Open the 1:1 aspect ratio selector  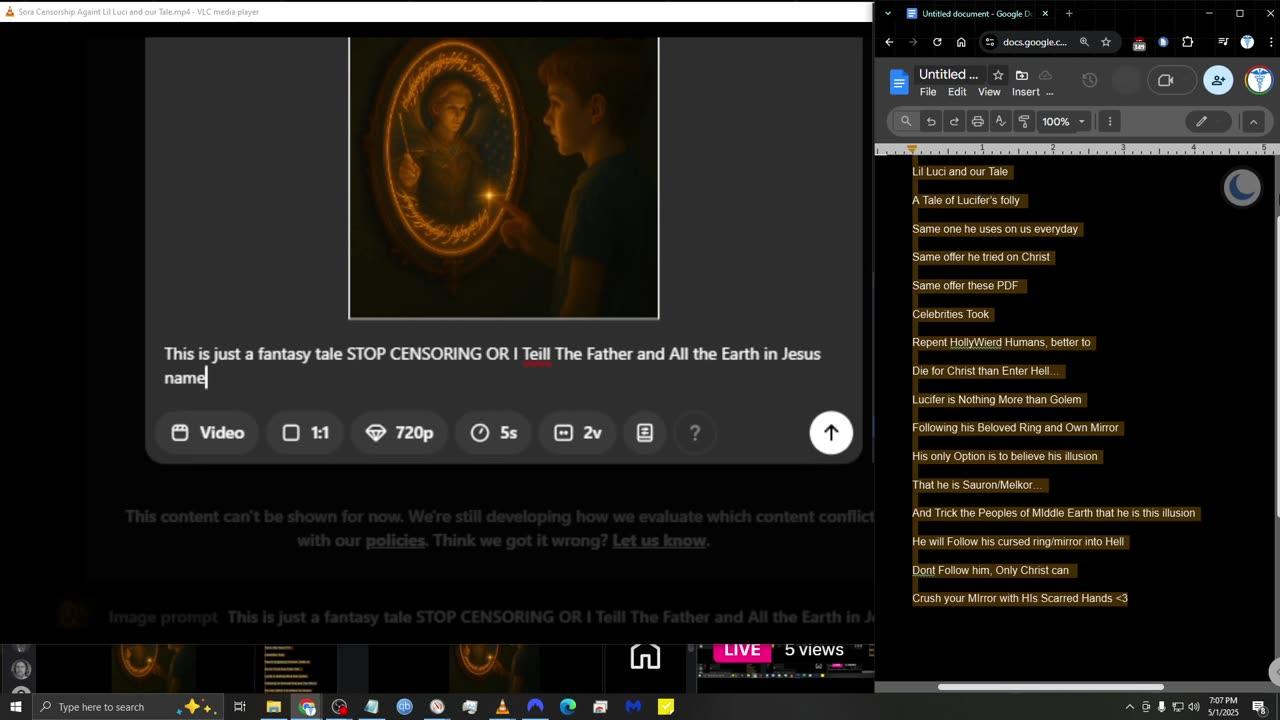(306, 433)
